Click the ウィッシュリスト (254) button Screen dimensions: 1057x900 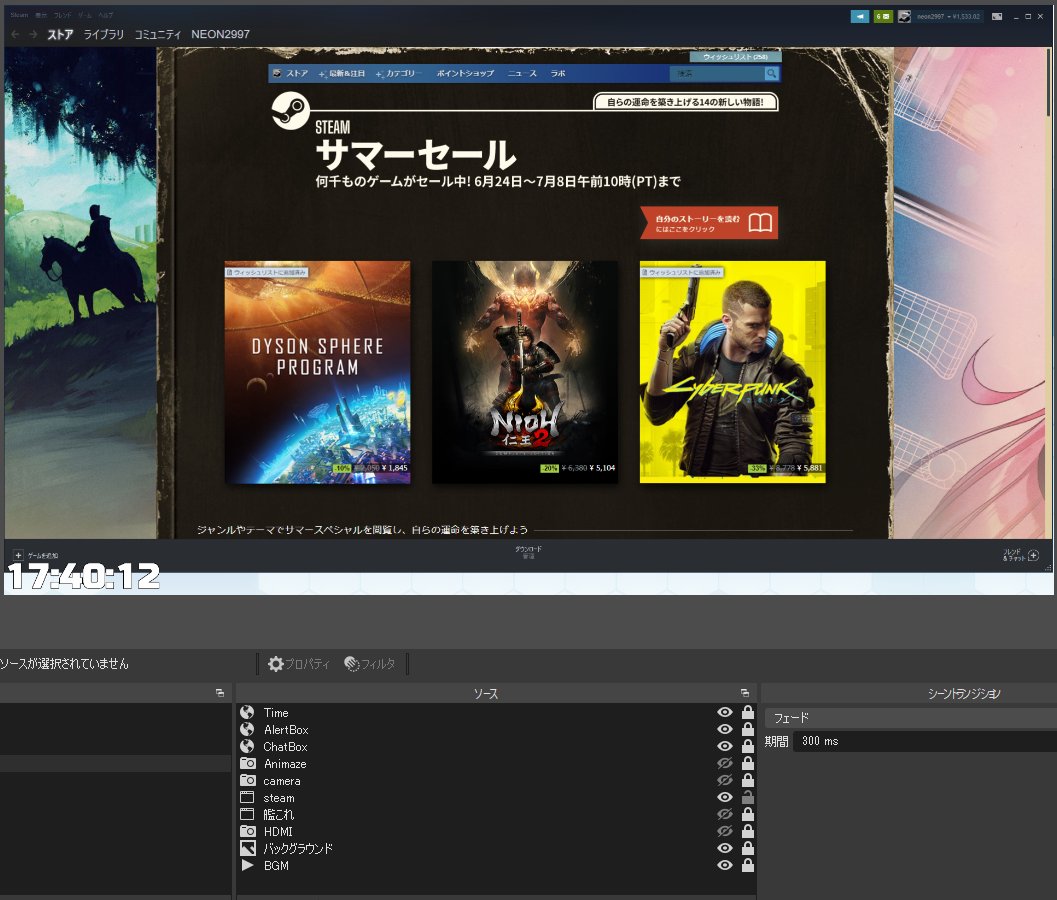tap(735, 57)
